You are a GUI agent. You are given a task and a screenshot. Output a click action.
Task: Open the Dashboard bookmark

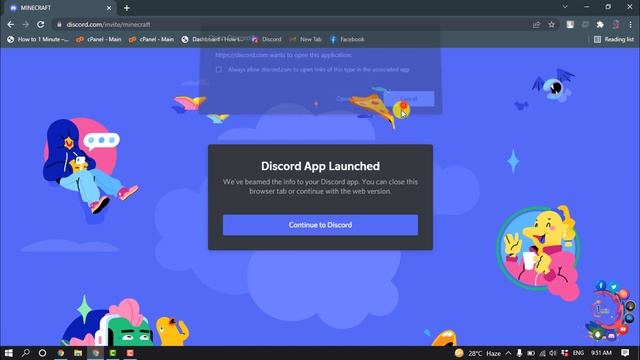click(212, 39)
